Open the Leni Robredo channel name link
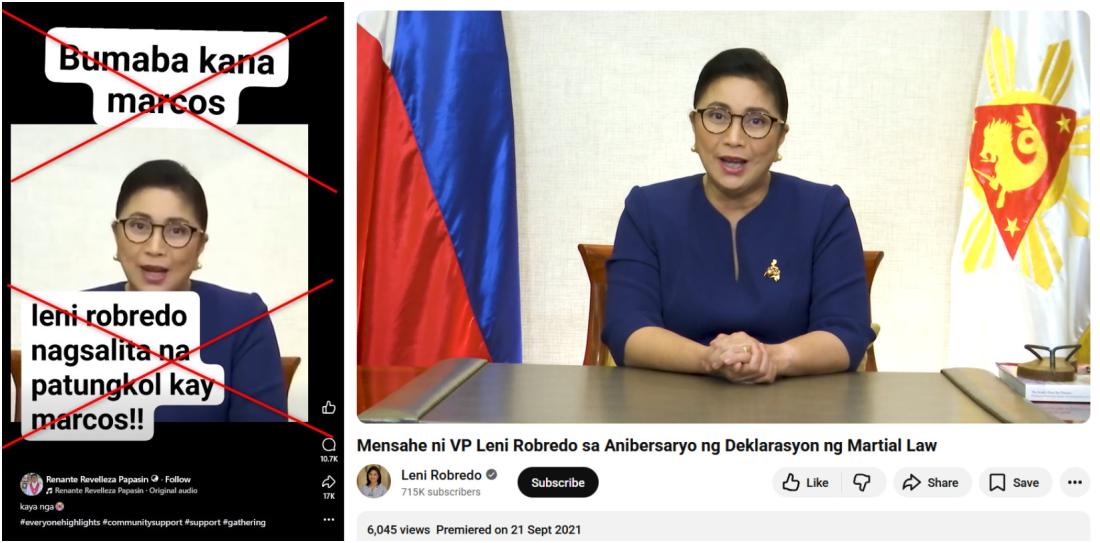 441,475
